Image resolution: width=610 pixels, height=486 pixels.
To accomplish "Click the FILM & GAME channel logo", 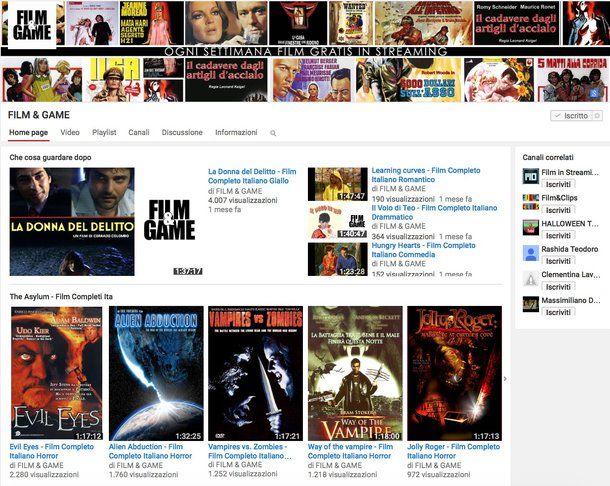I will (32, 25).
